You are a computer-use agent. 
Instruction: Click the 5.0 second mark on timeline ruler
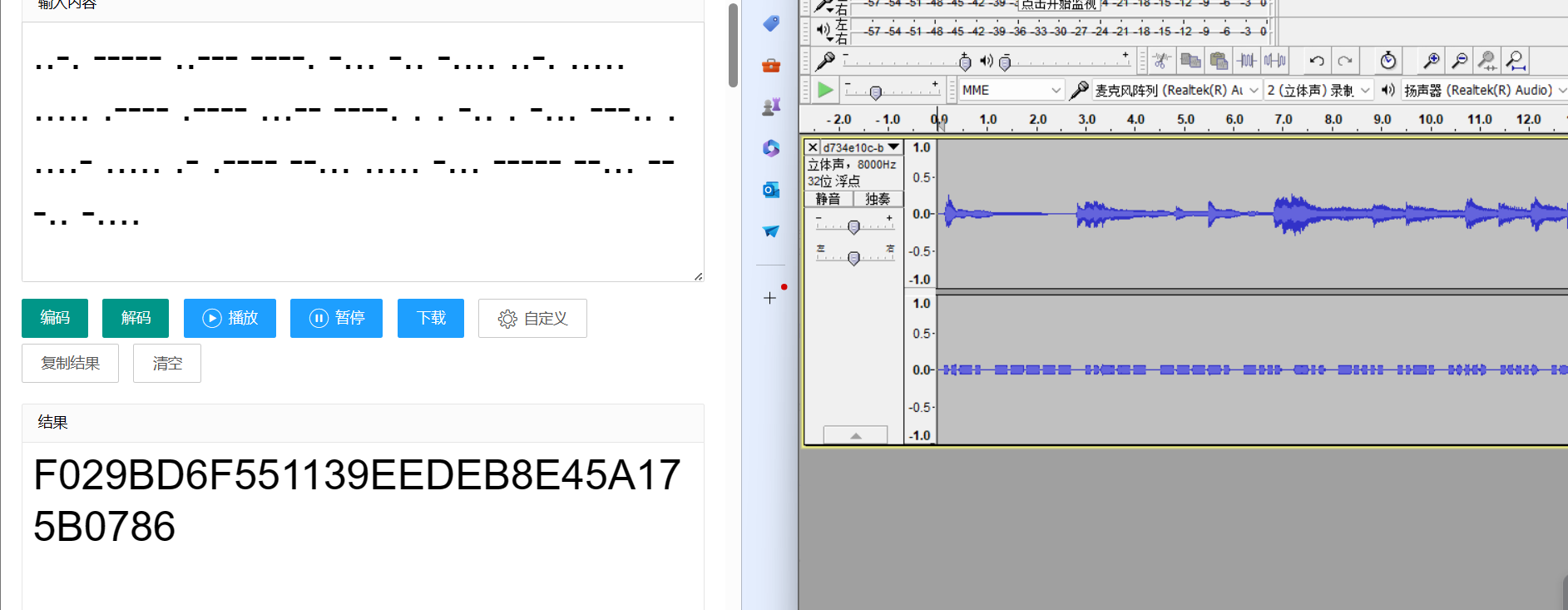coord(1185,120)
